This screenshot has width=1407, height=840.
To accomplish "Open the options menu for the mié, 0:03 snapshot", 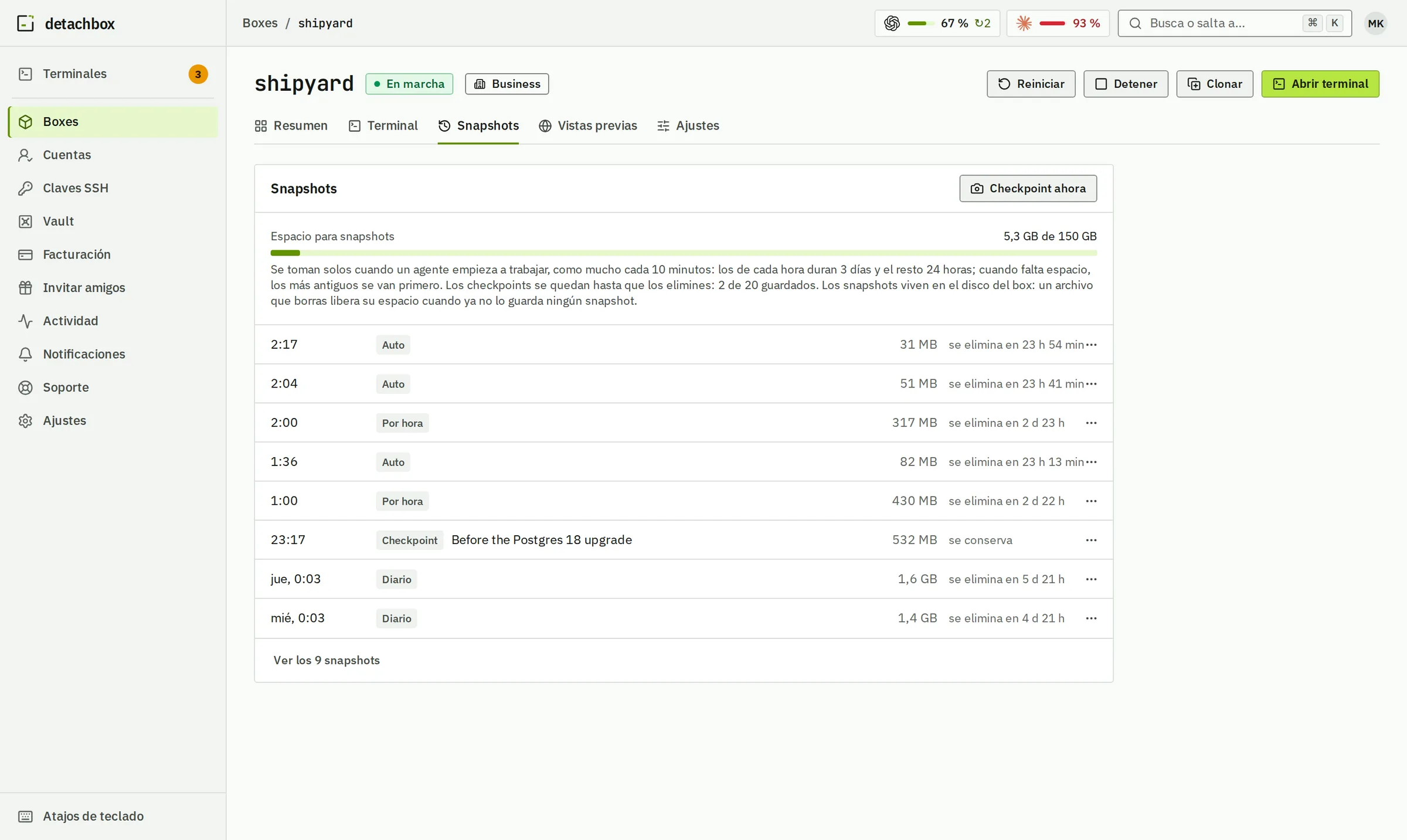I will (x=1090, y=618).
